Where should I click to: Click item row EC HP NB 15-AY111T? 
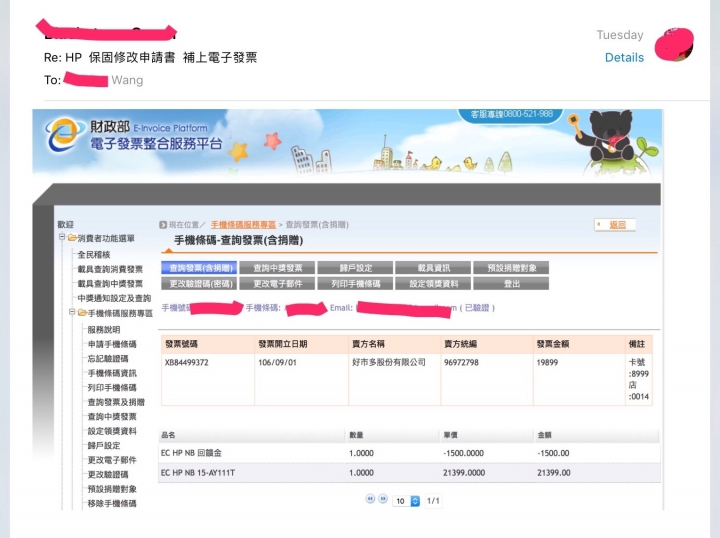(409, 473)
